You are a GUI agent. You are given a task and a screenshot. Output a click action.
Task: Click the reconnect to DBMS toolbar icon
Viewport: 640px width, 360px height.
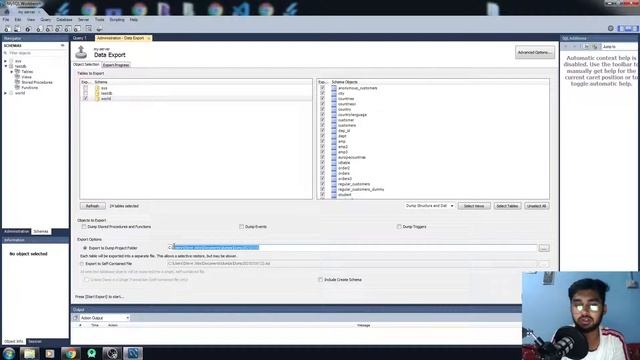tap(99, 29)
